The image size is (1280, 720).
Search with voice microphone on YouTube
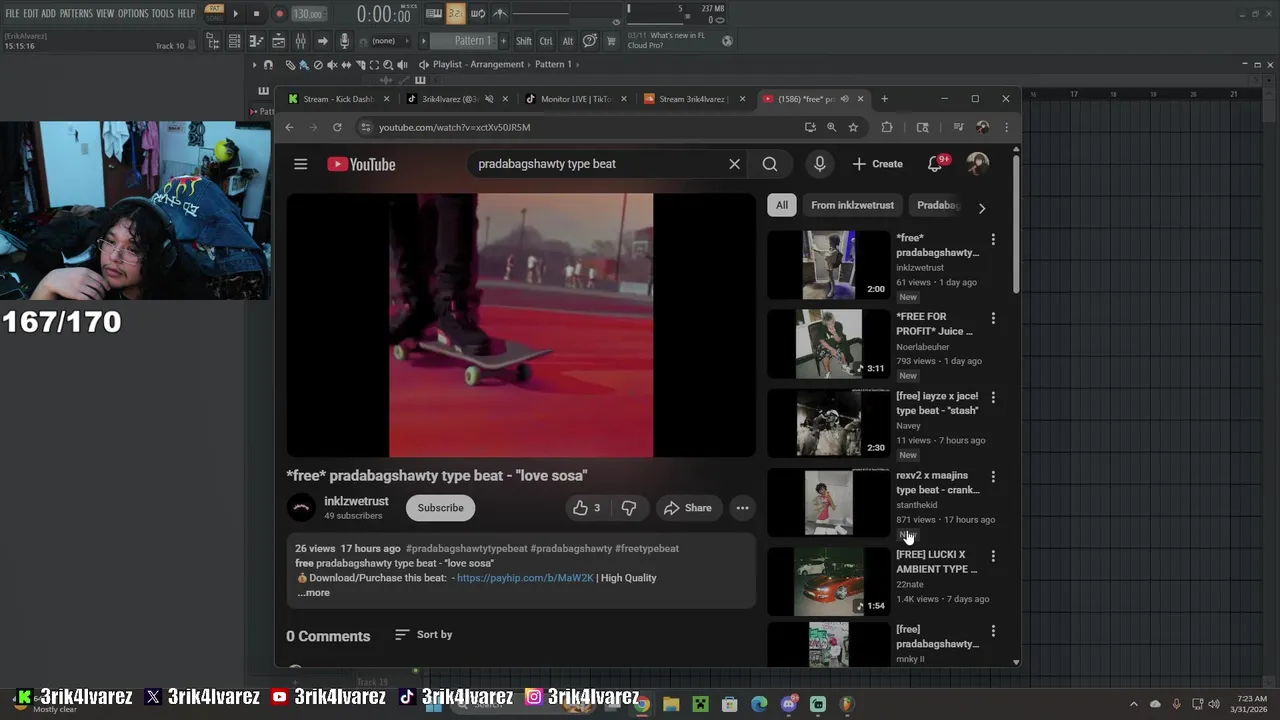pyautogui.click(x=819, y=164)
